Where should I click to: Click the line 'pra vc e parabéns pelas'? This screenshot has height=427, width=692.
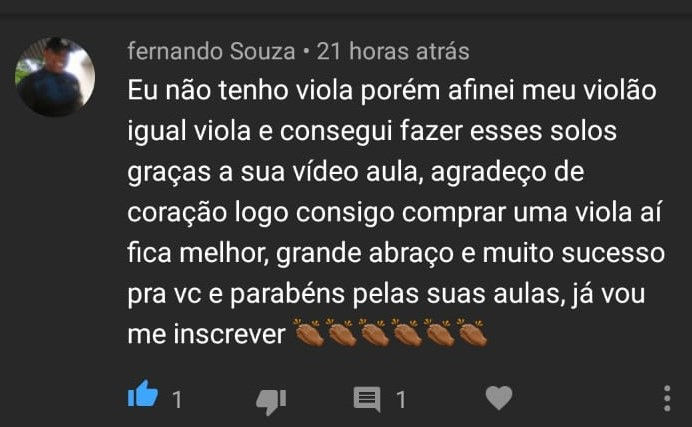click(386, 294)
